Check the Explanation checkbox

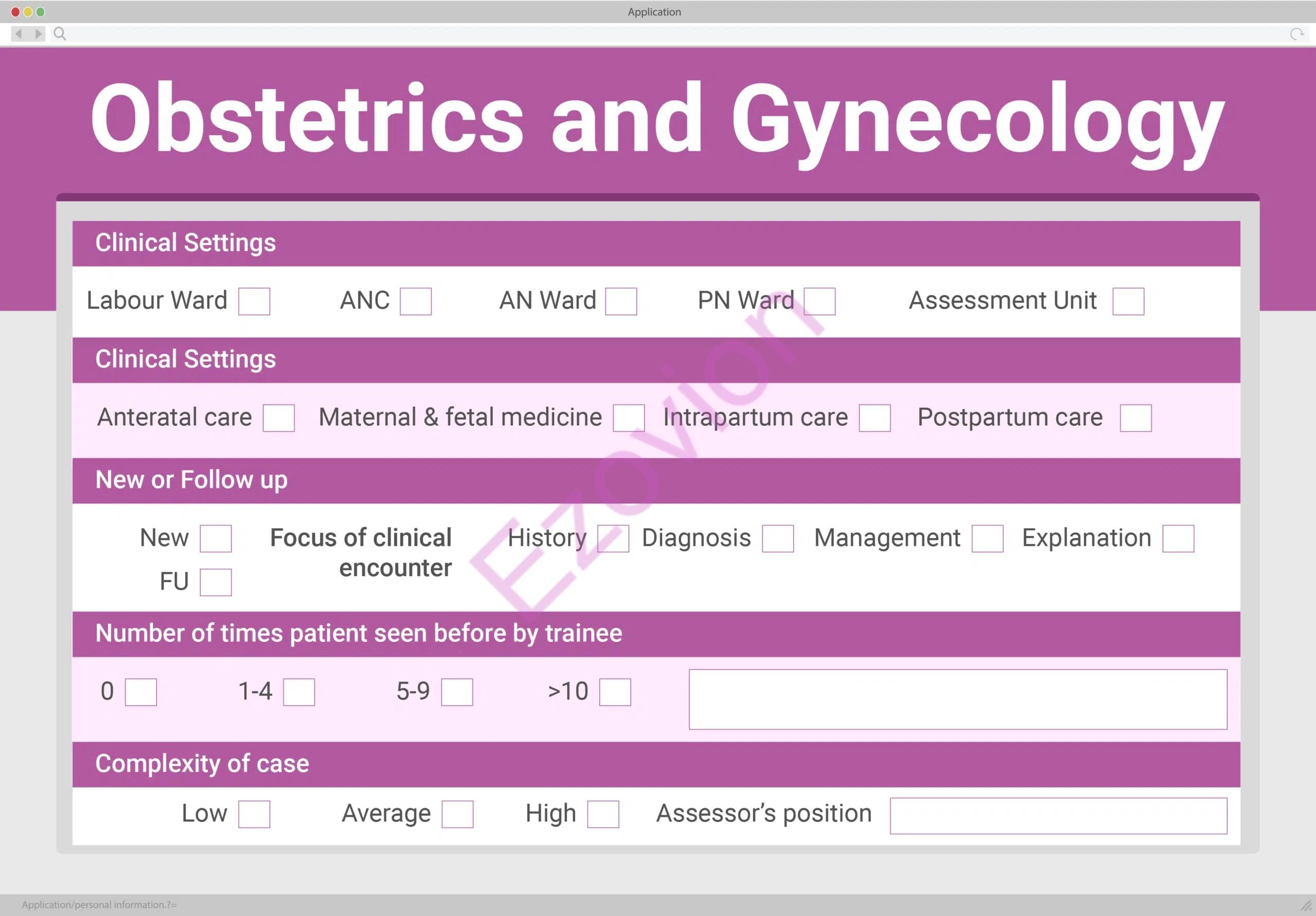[x=1178, y=538]
